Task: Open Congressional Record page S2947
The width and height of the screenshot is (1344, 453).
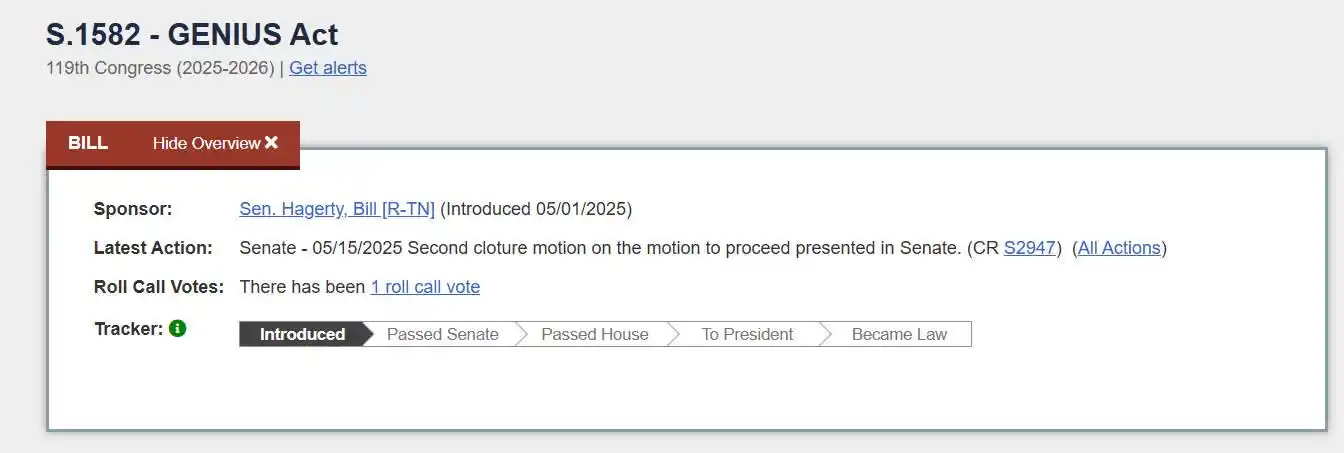Action: pos(1030,248)
